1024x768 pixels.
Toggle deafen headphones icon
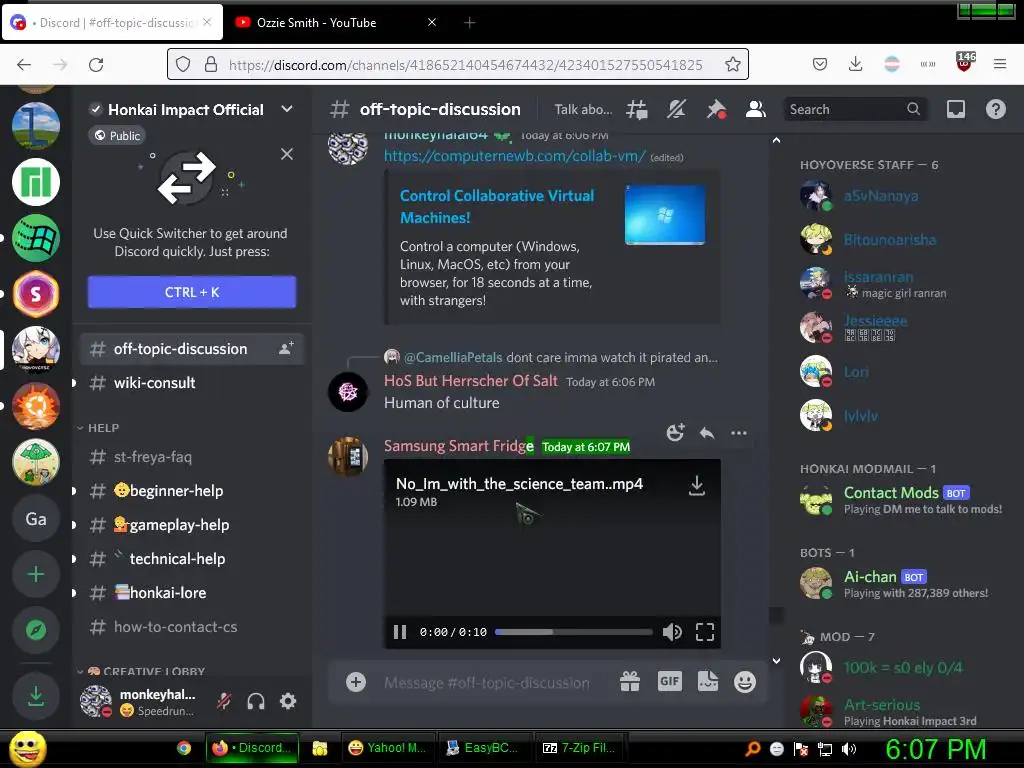[x=256, y=701]
